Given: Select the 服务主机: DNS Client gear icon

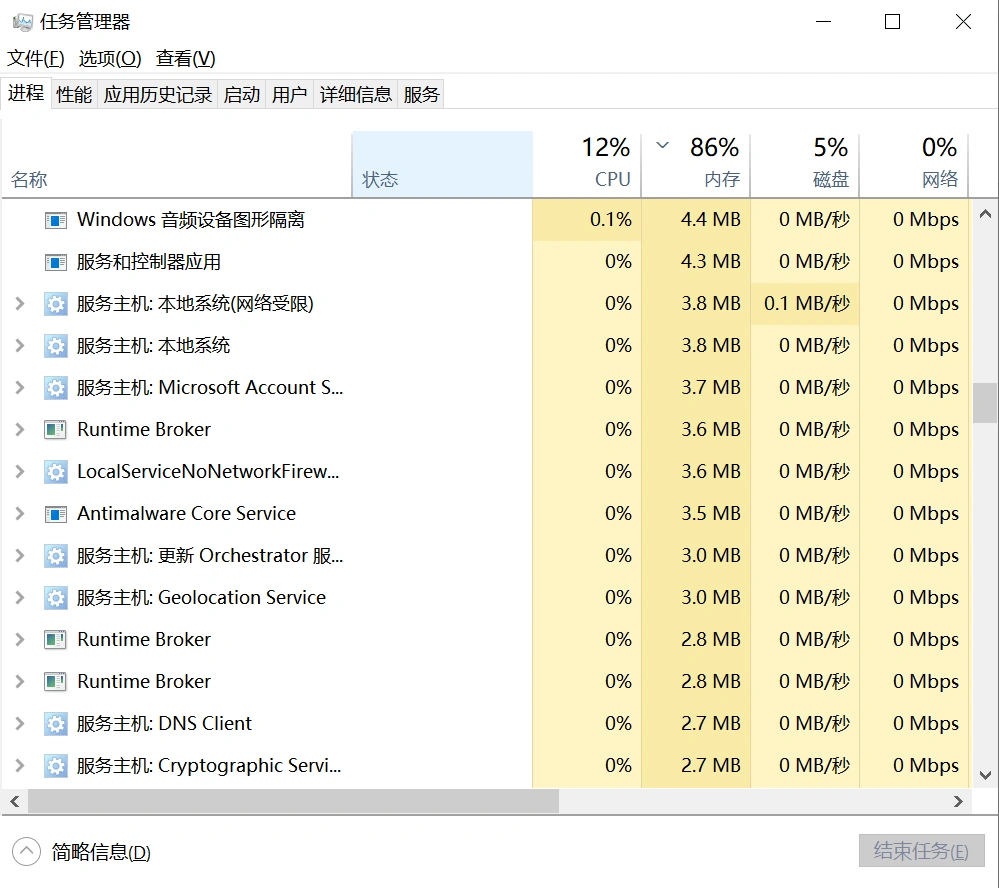Looking at the screenshot, I should [56, 723].
